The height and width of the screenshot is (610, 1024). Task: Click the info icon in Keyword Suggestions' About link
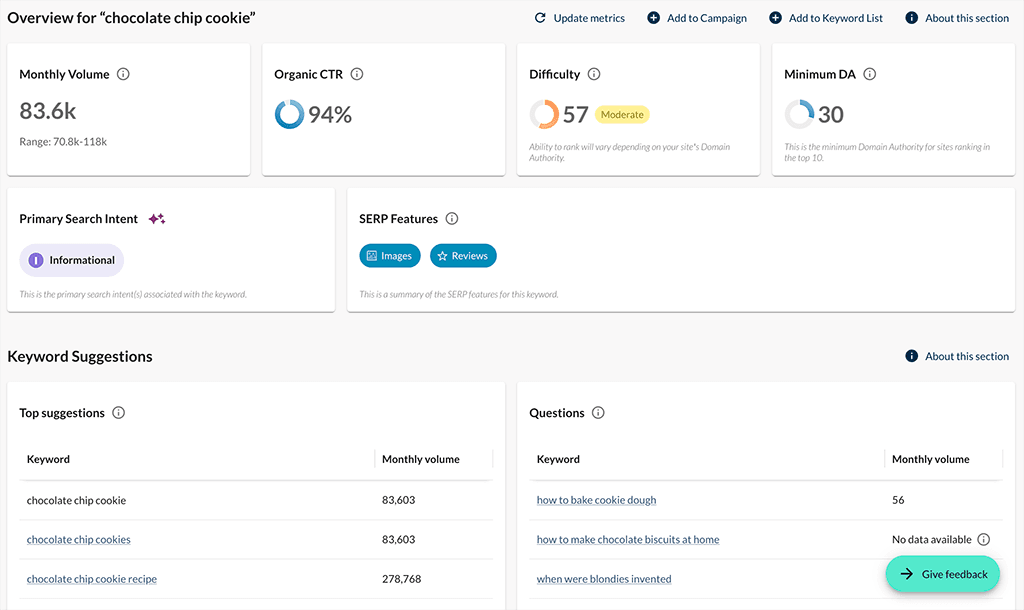[x=912, y=356]
